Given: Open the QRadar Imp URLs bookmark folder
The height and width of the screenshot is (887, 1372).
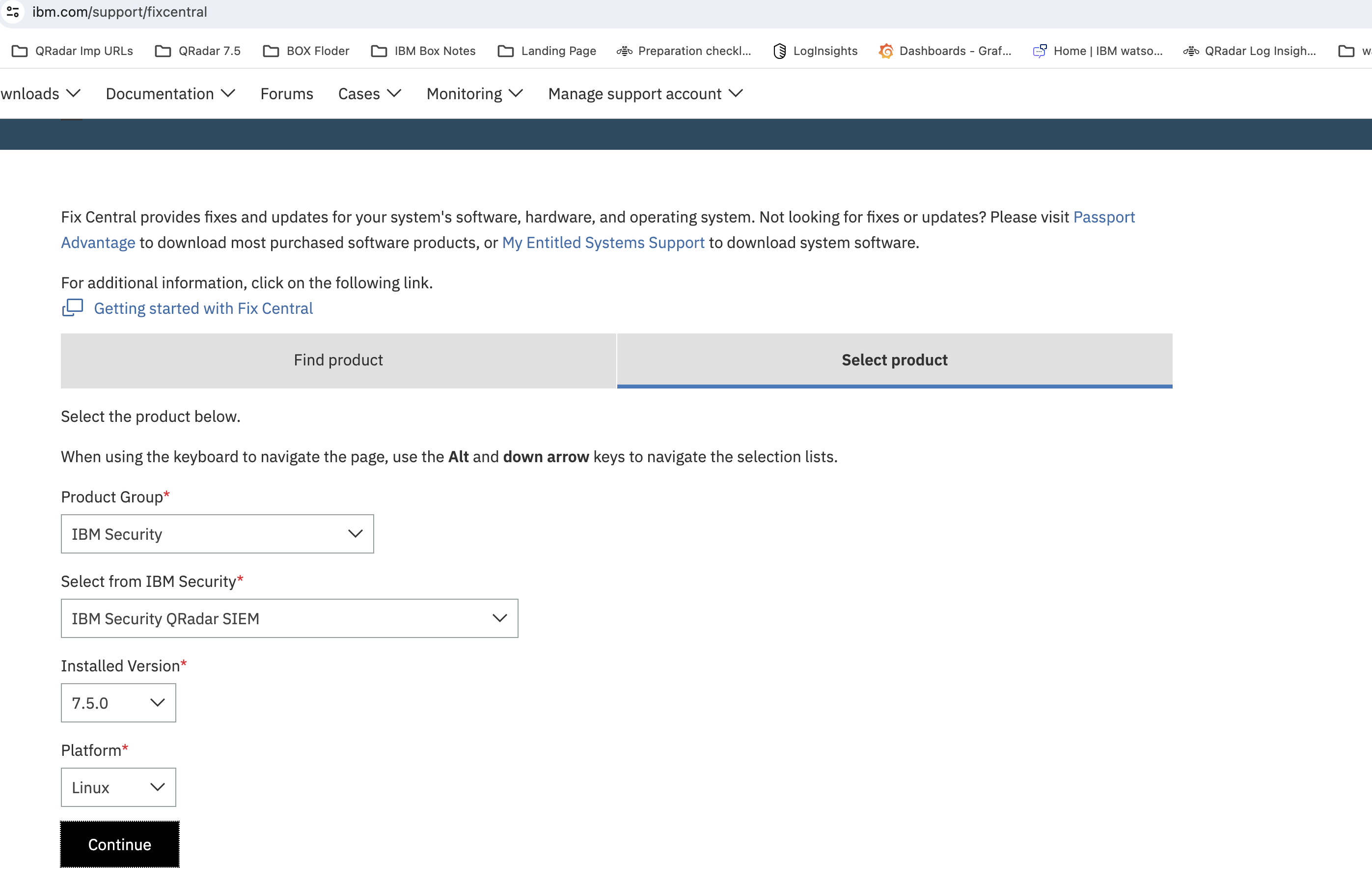Looking at the screenshot, I should (72, 51).
